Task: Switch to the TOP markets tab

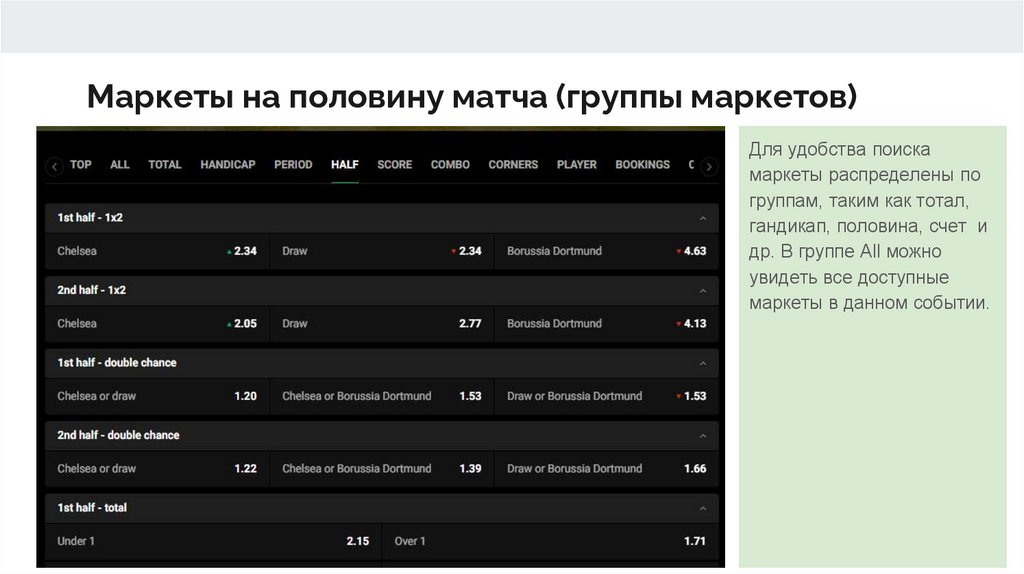Action: pos(81,165)
